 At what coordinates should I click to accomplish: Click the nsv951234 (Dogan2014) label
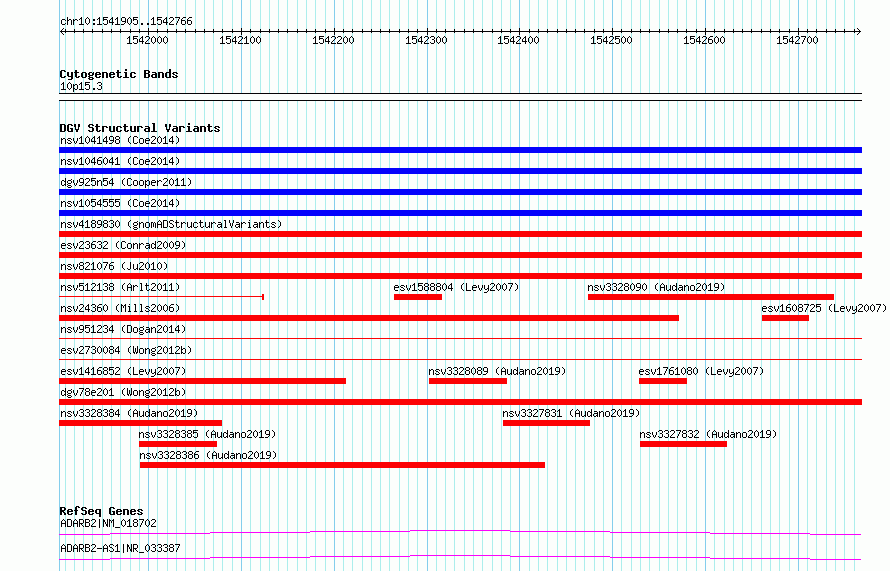(x=123, y=329)
